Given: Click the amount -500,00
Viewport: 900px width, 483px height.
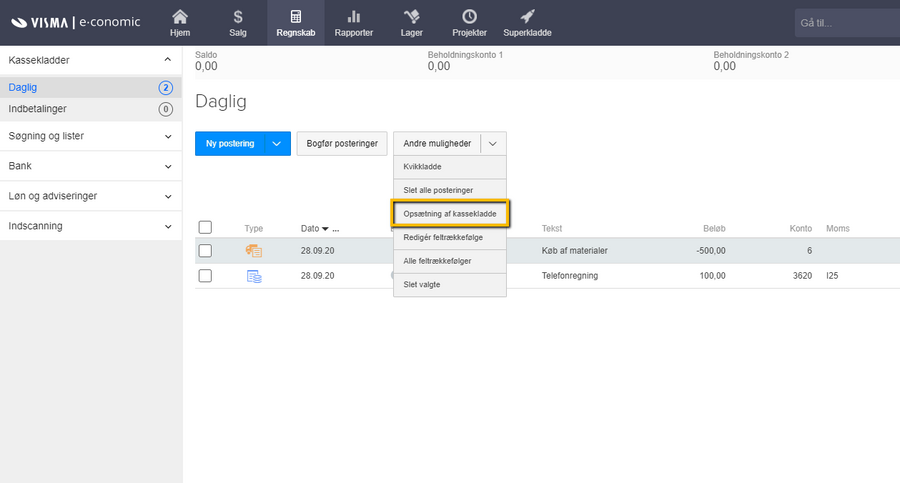Looking at the screenshot, I should [x=711, y=251].
